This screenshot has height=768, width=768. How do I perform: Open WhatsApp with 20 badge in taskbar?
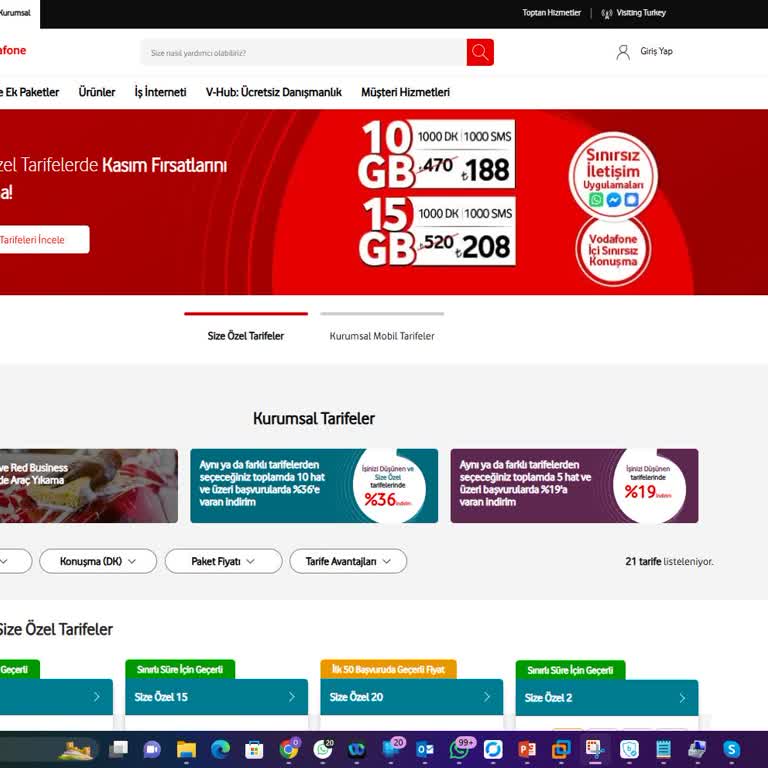(x=323, y=749)
